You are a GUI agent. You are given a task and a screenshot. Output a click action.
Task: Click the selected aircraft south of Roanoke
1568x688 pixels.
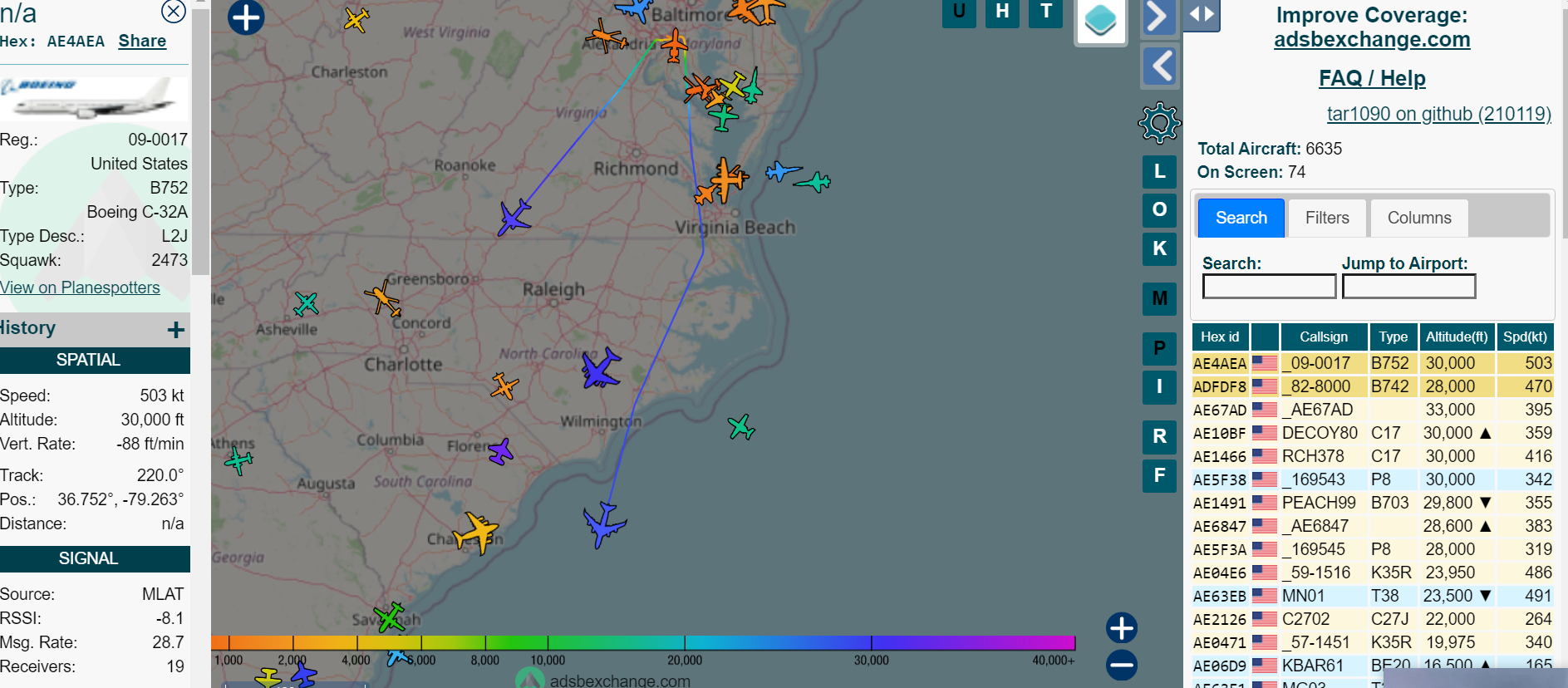(514, 218)
